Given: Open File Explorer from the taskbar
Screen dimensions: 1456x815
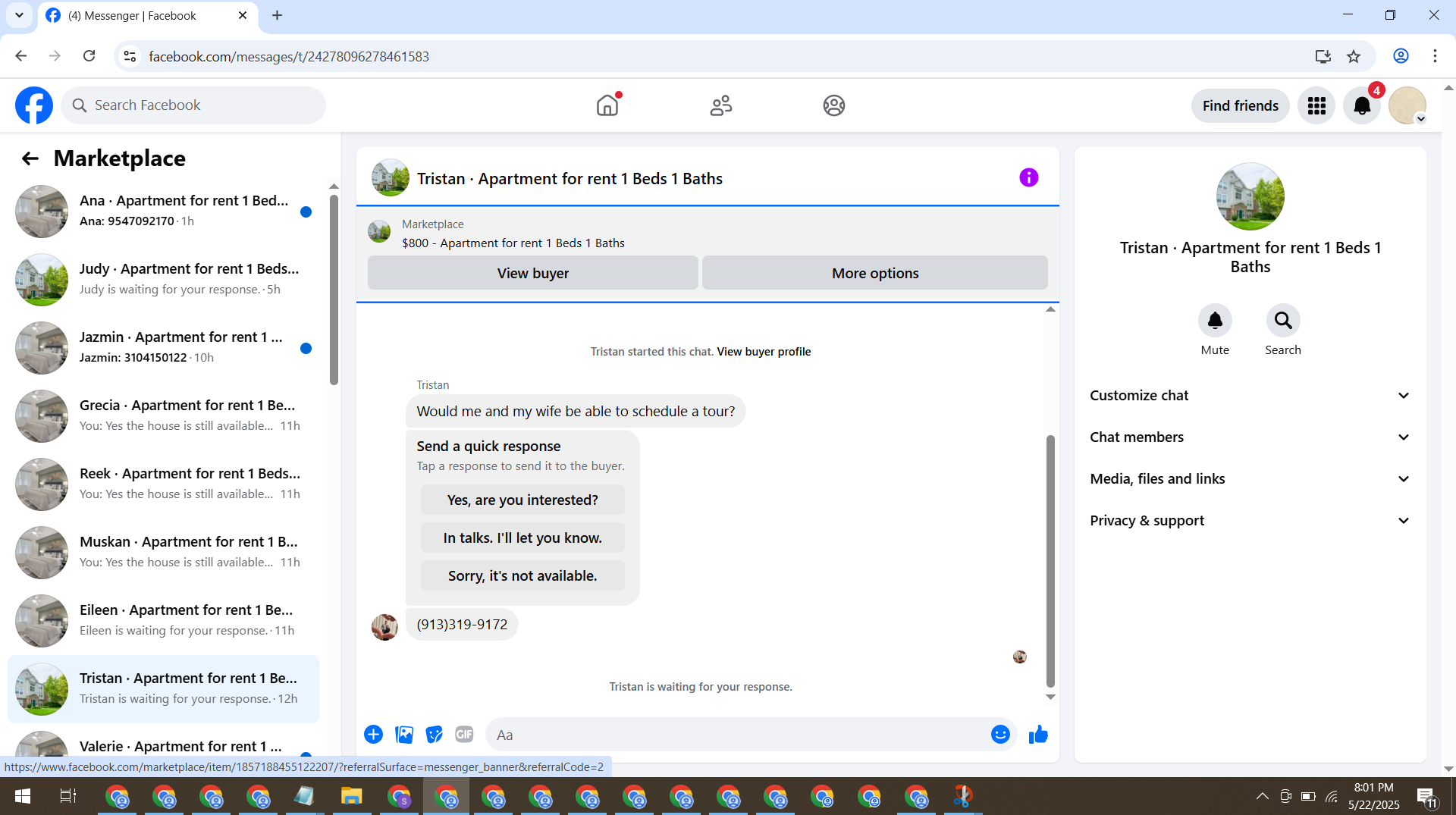Looking at the screenshot, I should [x=351, y=796].
